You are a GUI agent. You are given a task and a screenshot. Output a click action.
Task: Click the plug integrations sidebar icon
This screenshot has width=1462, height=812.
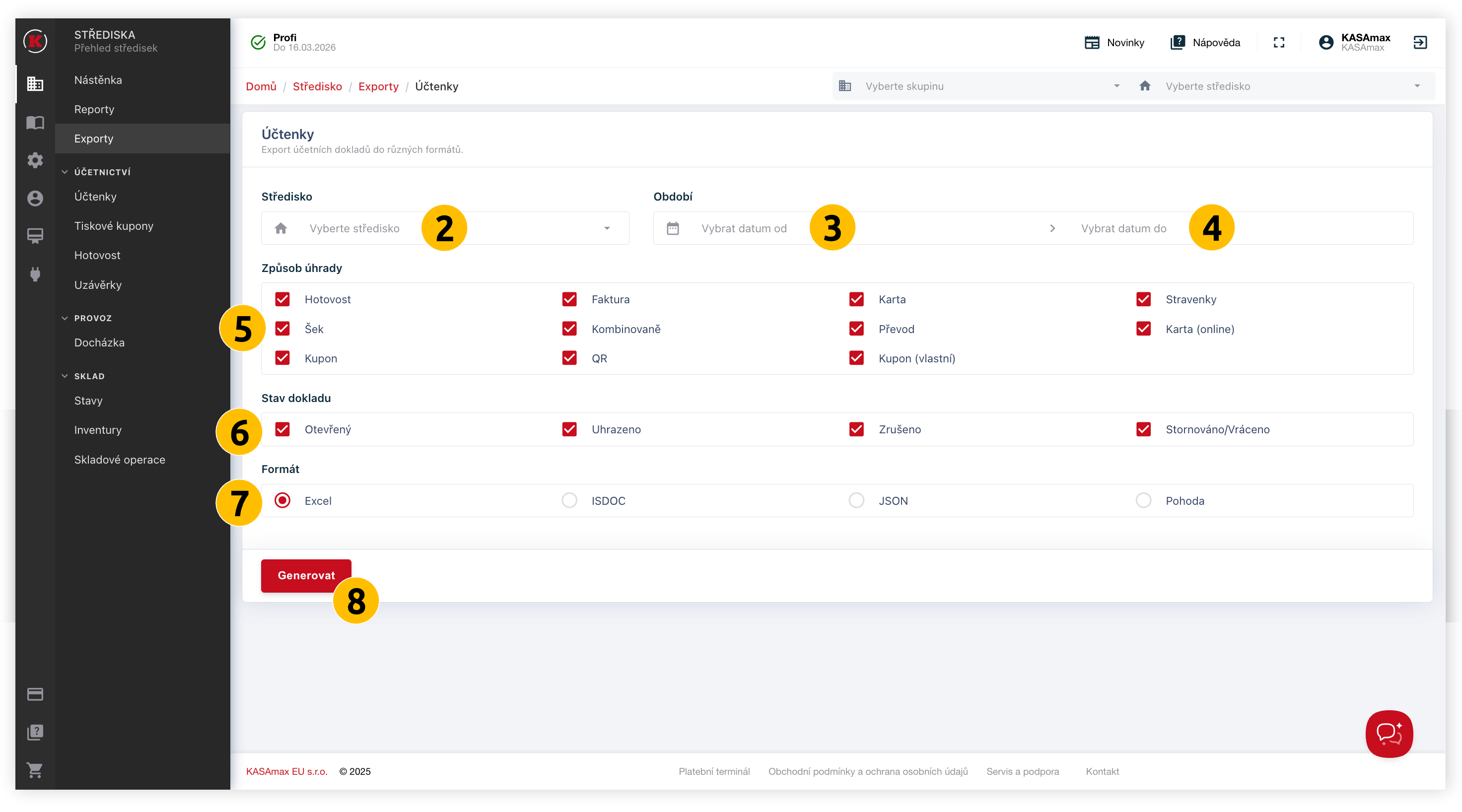coord(35,274)
